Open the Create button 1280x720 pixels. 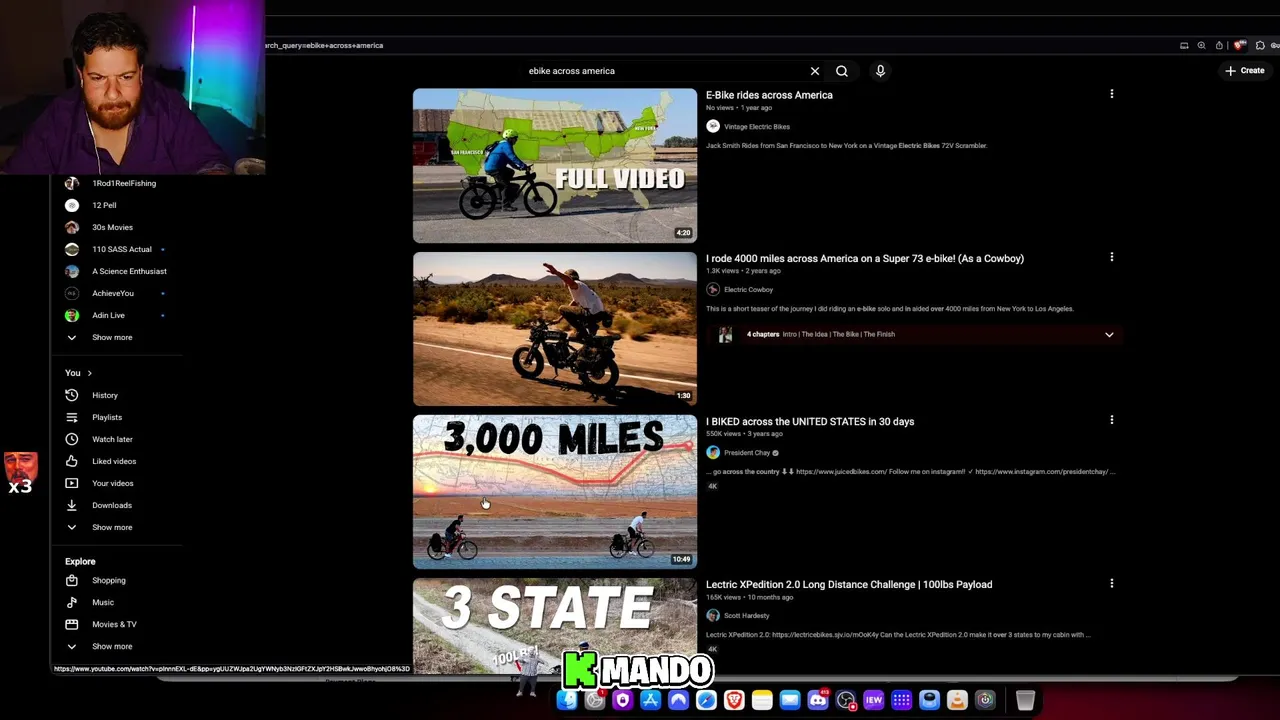pos(1245,71)
